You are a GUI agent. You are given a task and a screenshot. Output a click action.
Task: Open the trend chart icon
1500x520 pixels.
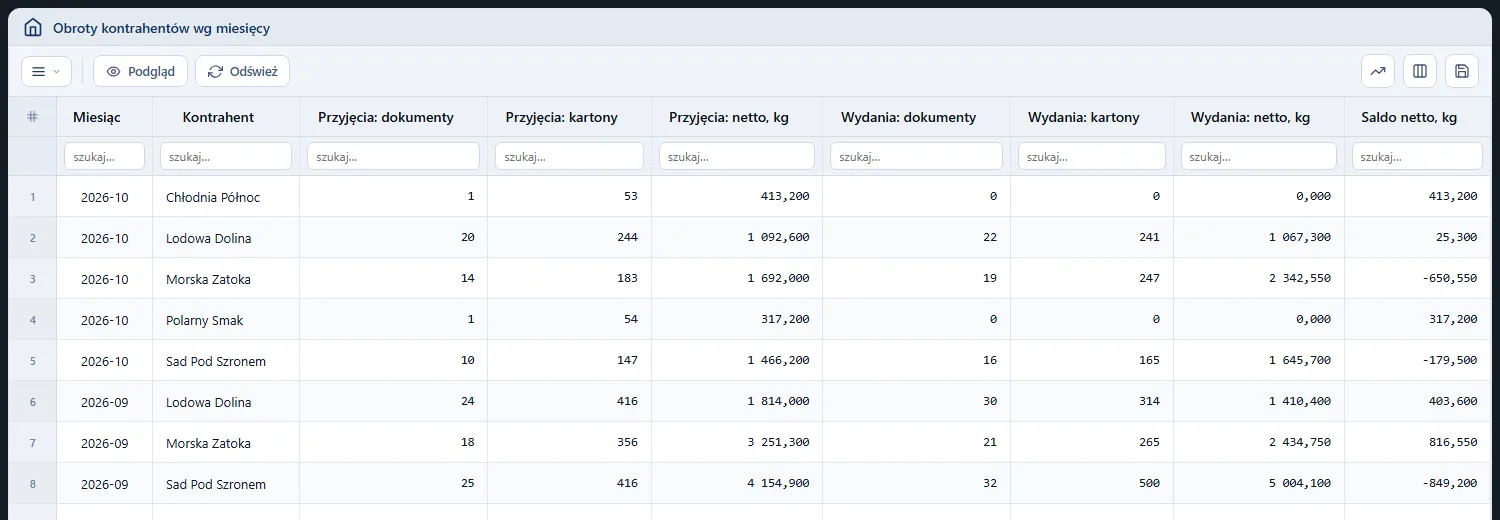point(1378,71)
